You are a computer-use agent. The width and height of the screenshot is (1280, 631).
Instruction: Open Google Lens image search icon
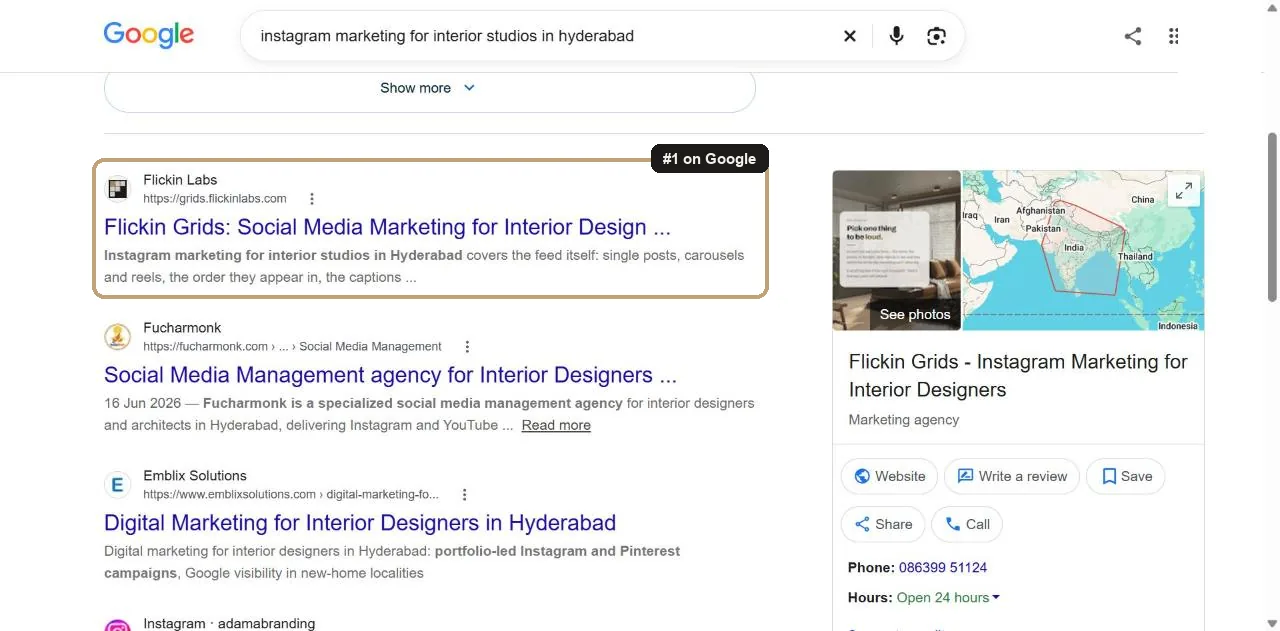[936, 36]
